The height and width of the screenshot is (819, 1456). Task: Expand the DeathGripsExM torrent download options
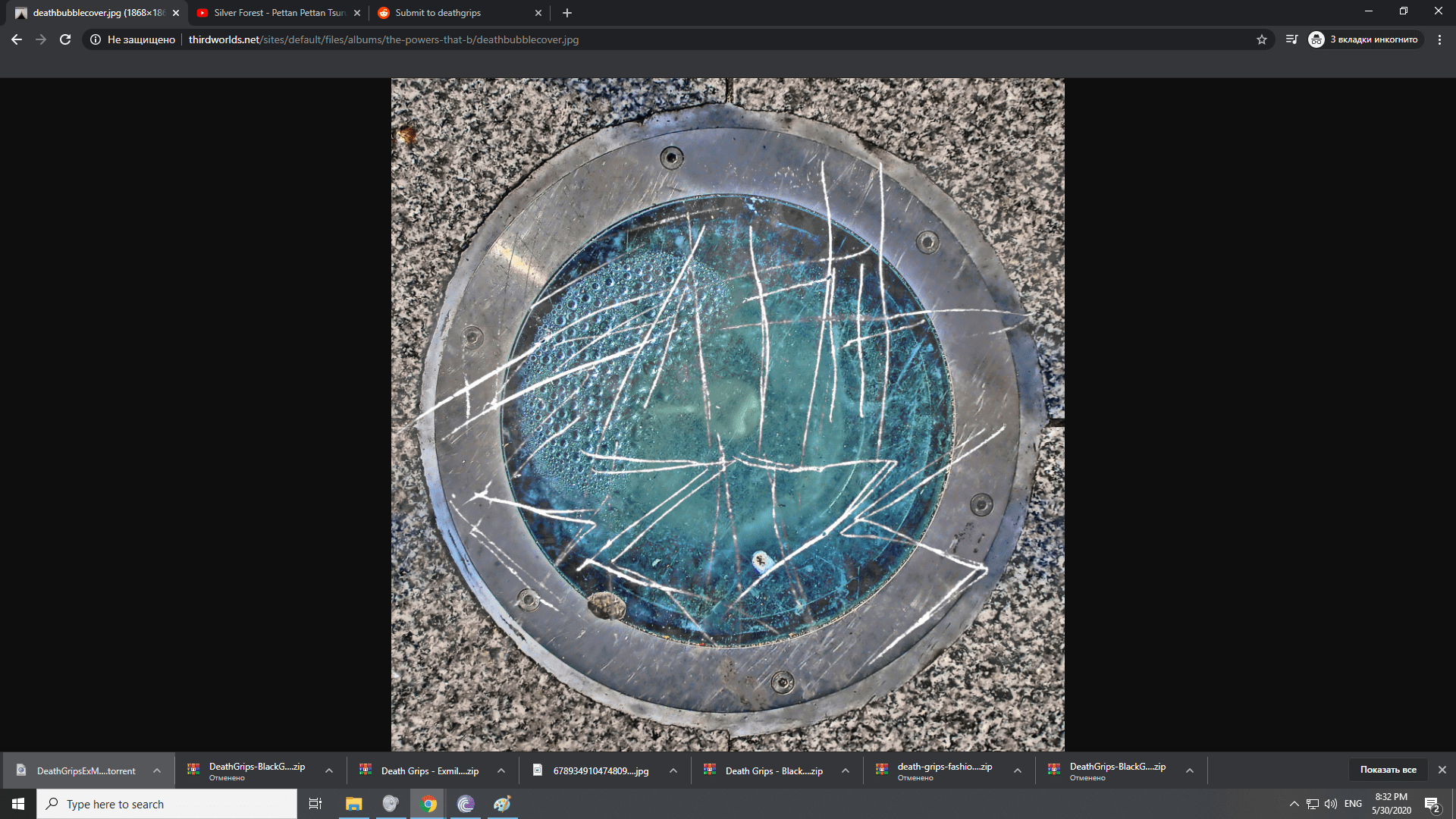[157, 770]
